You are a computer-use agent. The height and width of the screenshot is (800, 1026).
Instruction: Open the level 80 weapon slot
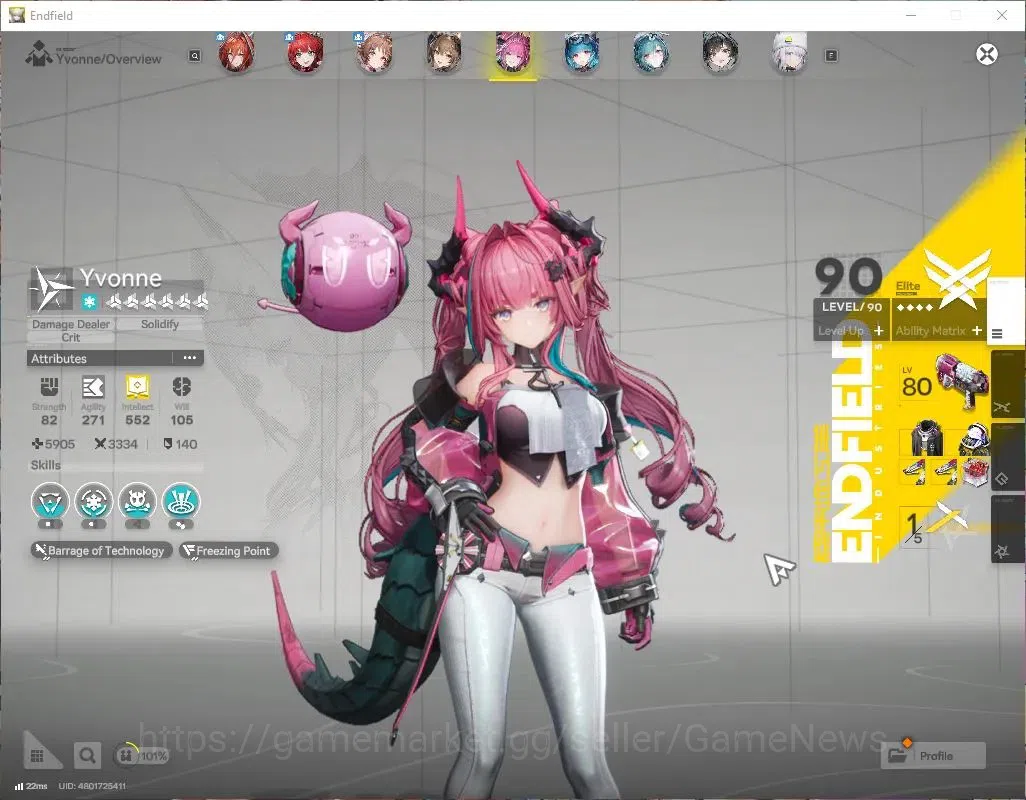pos(944,382)
